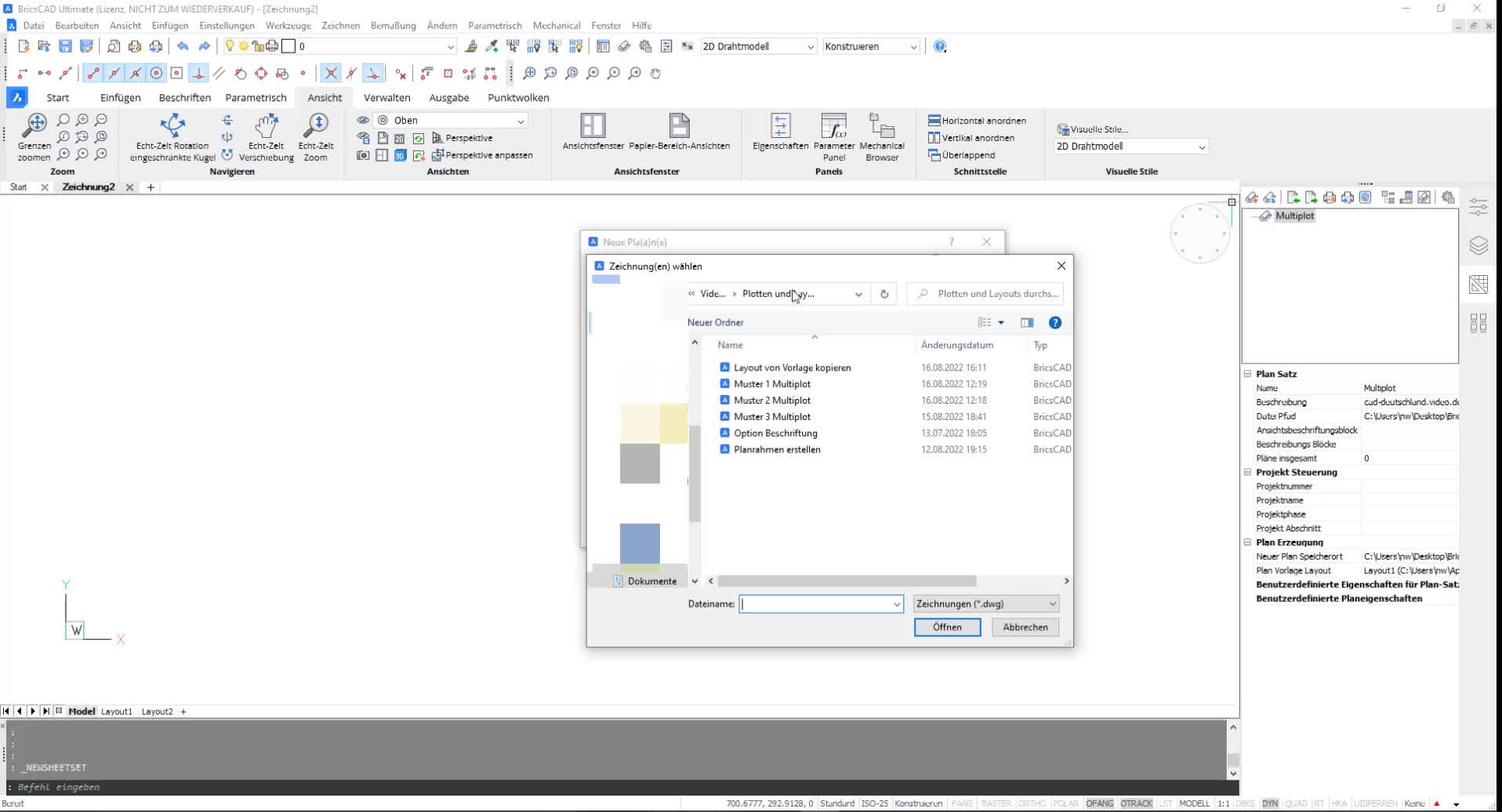The height and width of the screenshot is (812, 1502).
Task: Click the refresh icon in file dialog
Action: point(884,294)
